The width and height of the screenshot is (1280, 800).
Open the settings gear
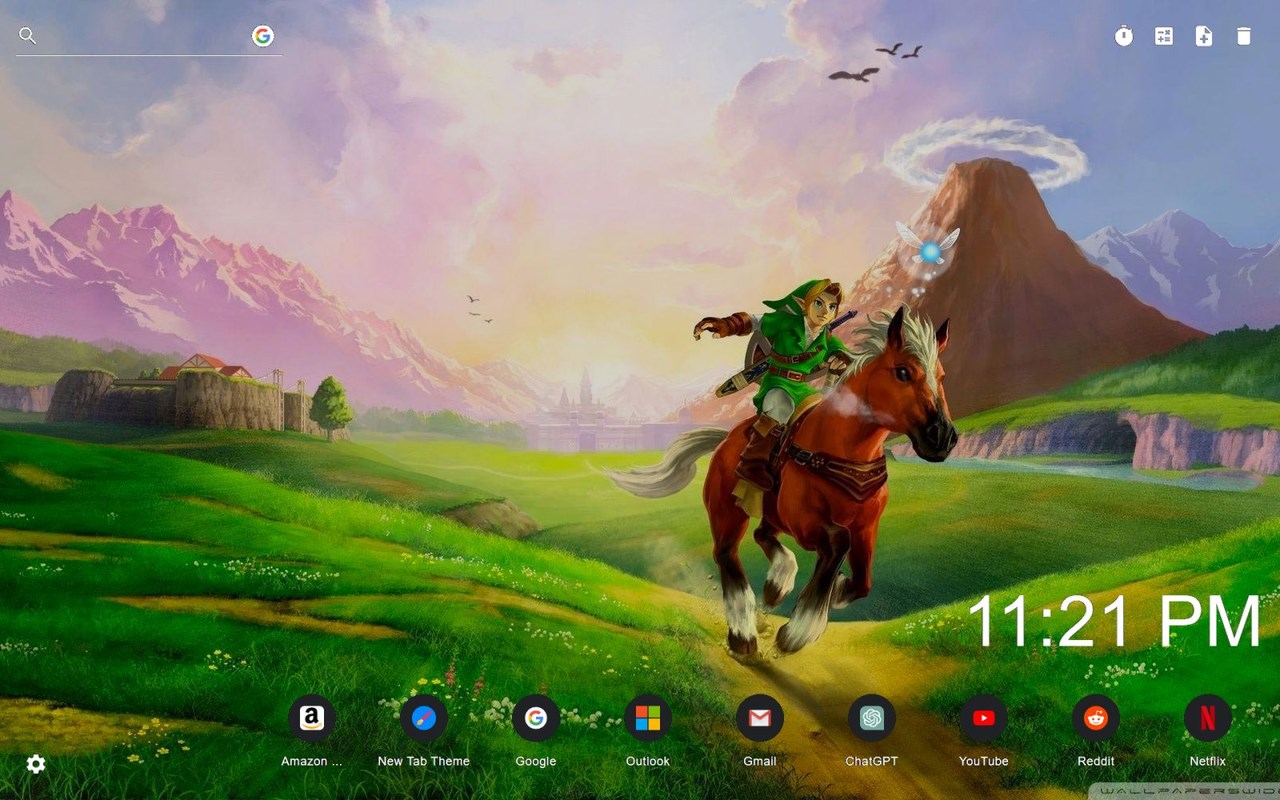coord(35,764)
